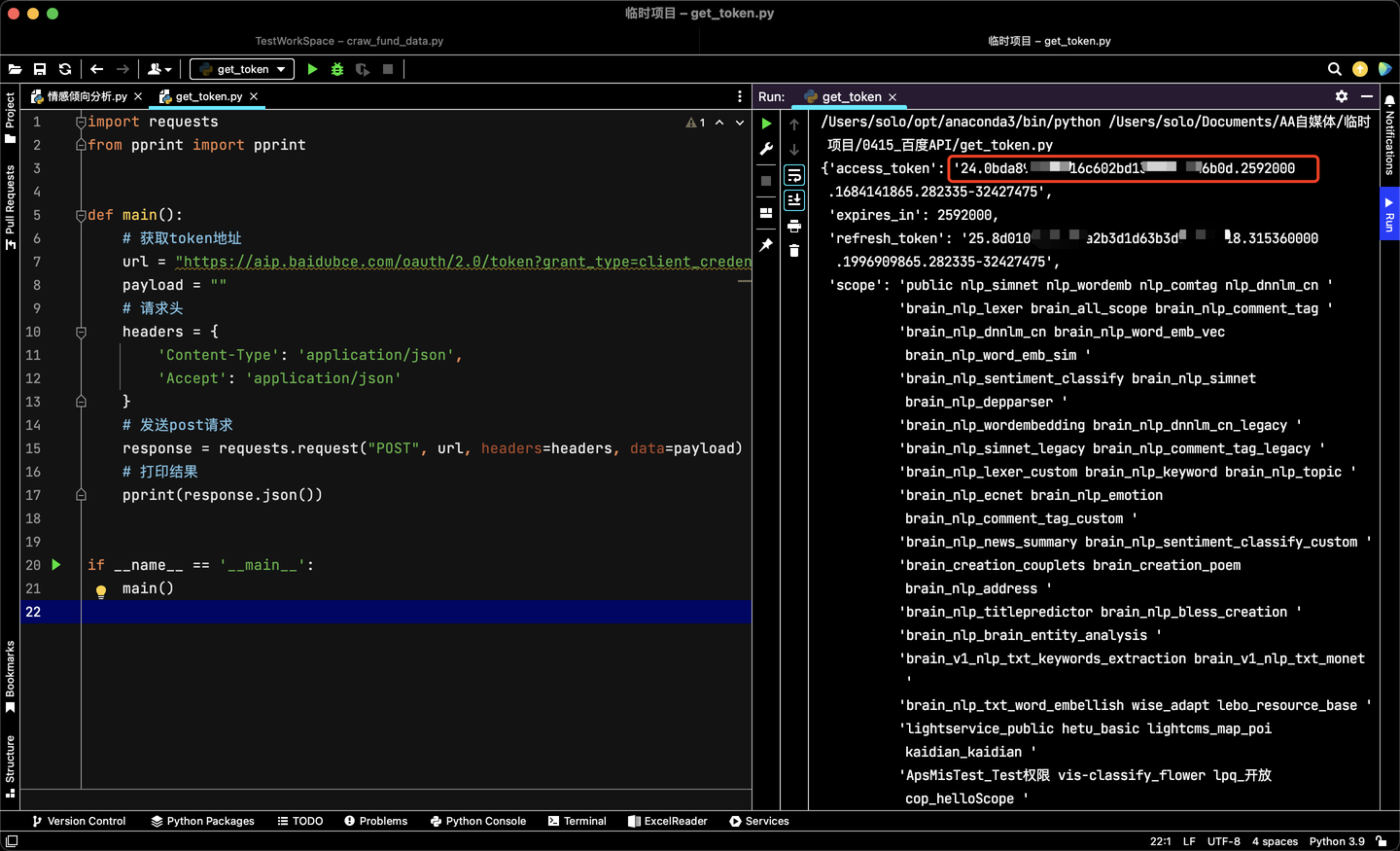Go to next highlighted error arrow
Screen dimensions: 1400x851
[740, 123]
